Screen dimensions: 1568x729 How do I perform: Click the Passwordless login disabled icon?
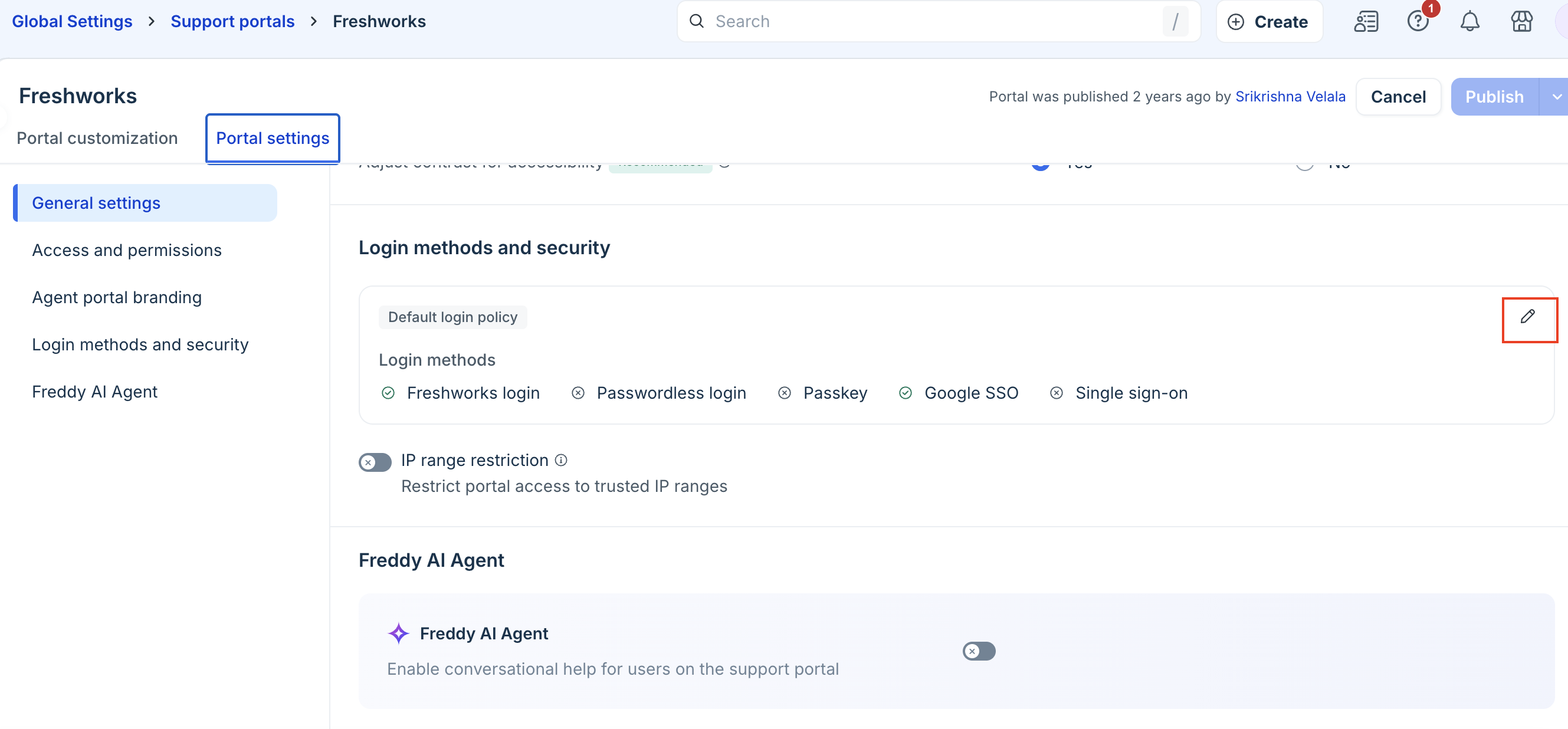point(578,393)
